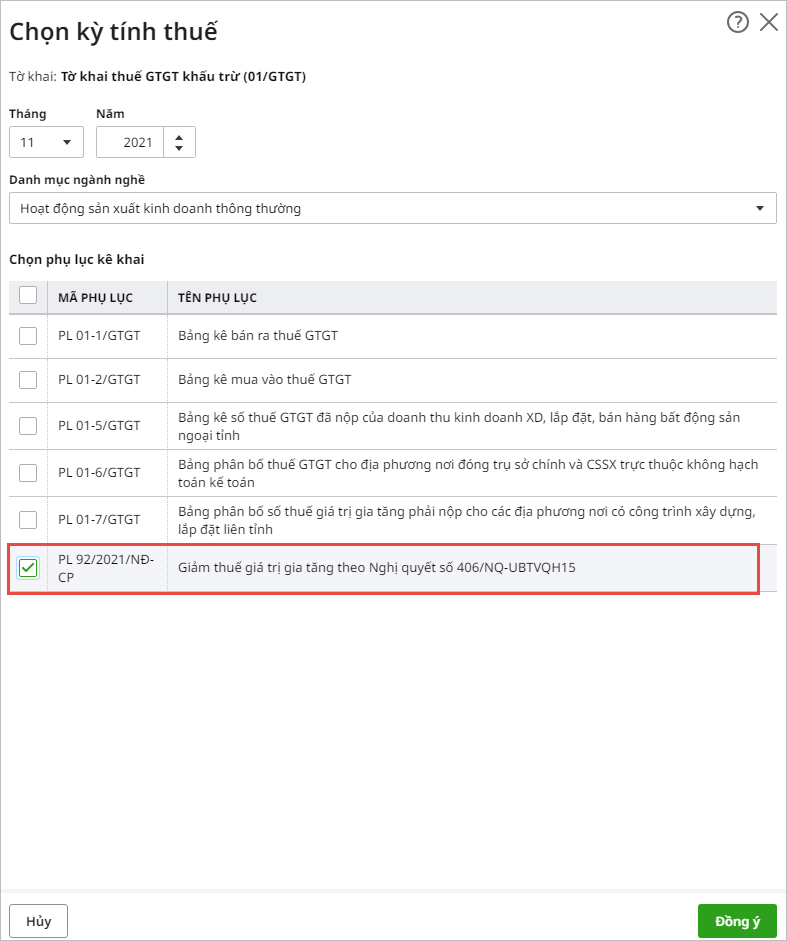Open the help question mark icon
787x941 pixels.
(x=737, y=22)
